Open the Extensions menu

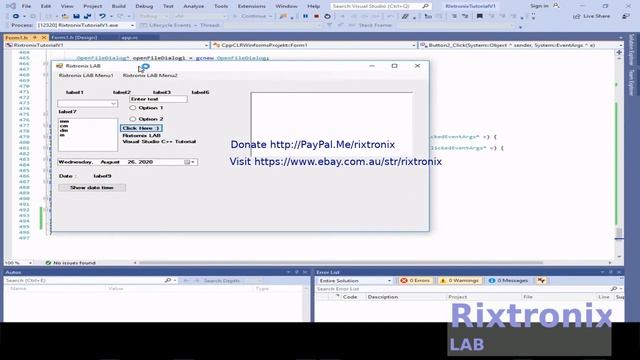(251, 6)
